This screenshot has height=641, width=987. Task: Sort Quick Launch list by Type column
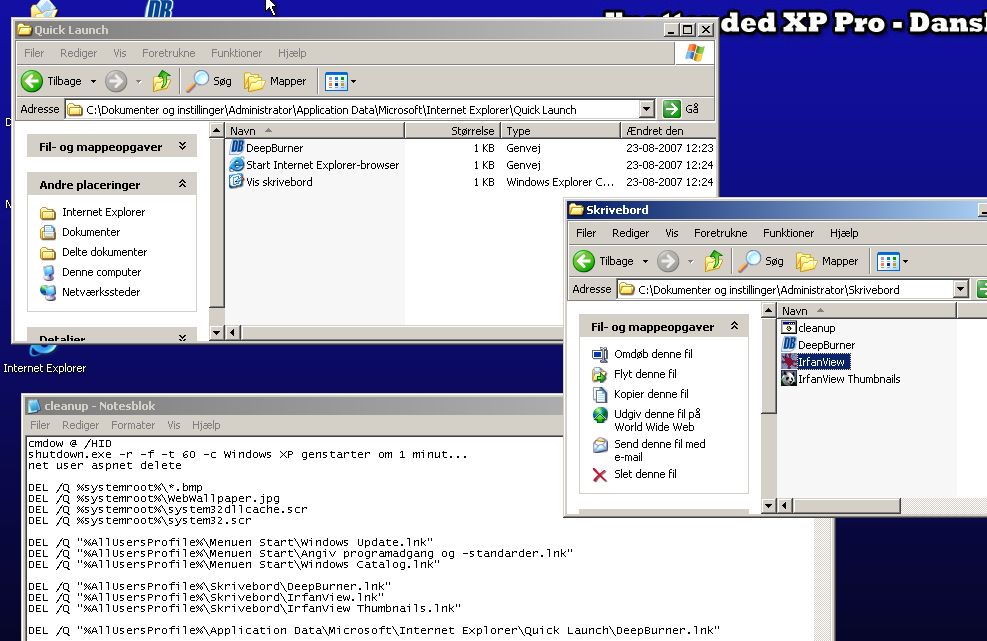click(x=560, y=130)
